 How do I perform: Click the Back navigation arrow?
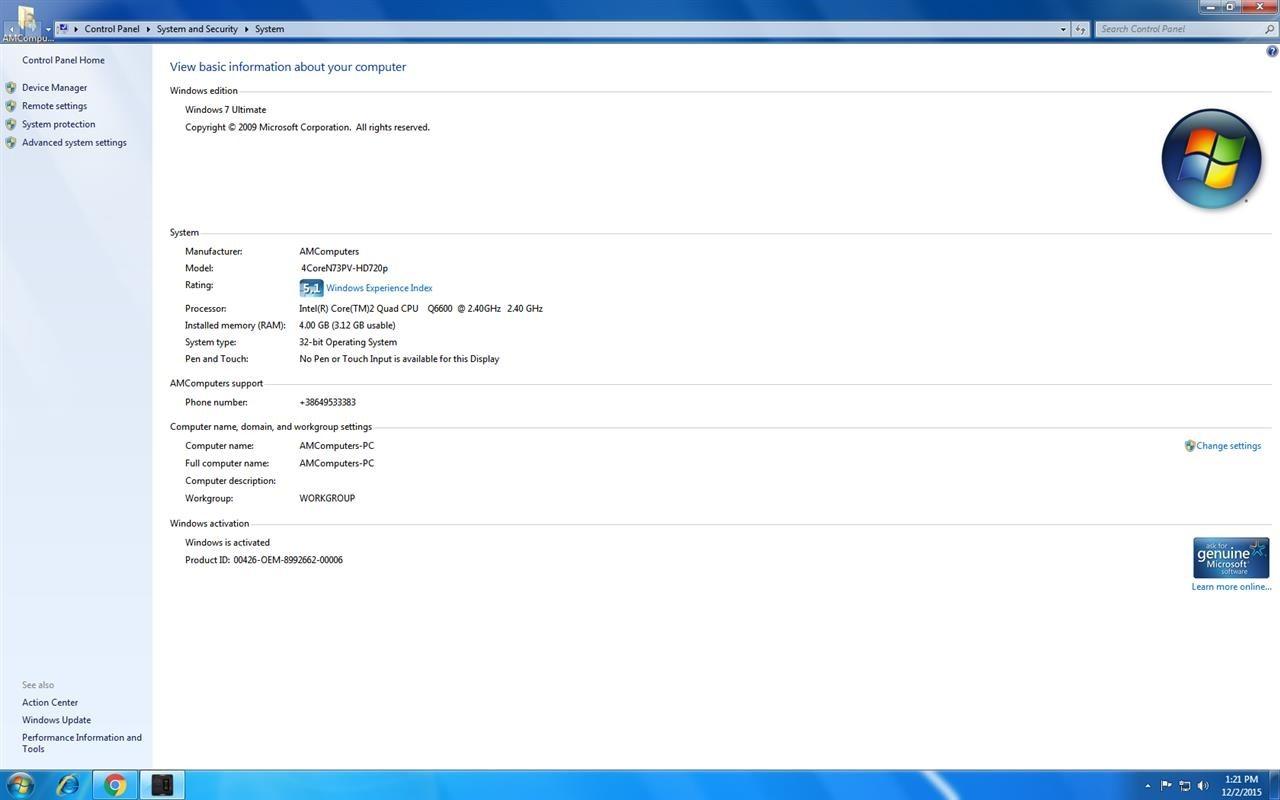(x=11, y=29)
